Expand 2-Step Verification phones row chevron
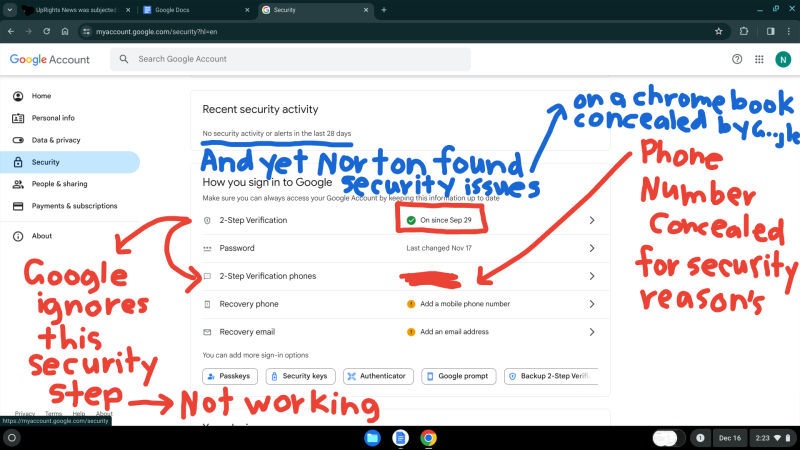 tap(592, 276)
